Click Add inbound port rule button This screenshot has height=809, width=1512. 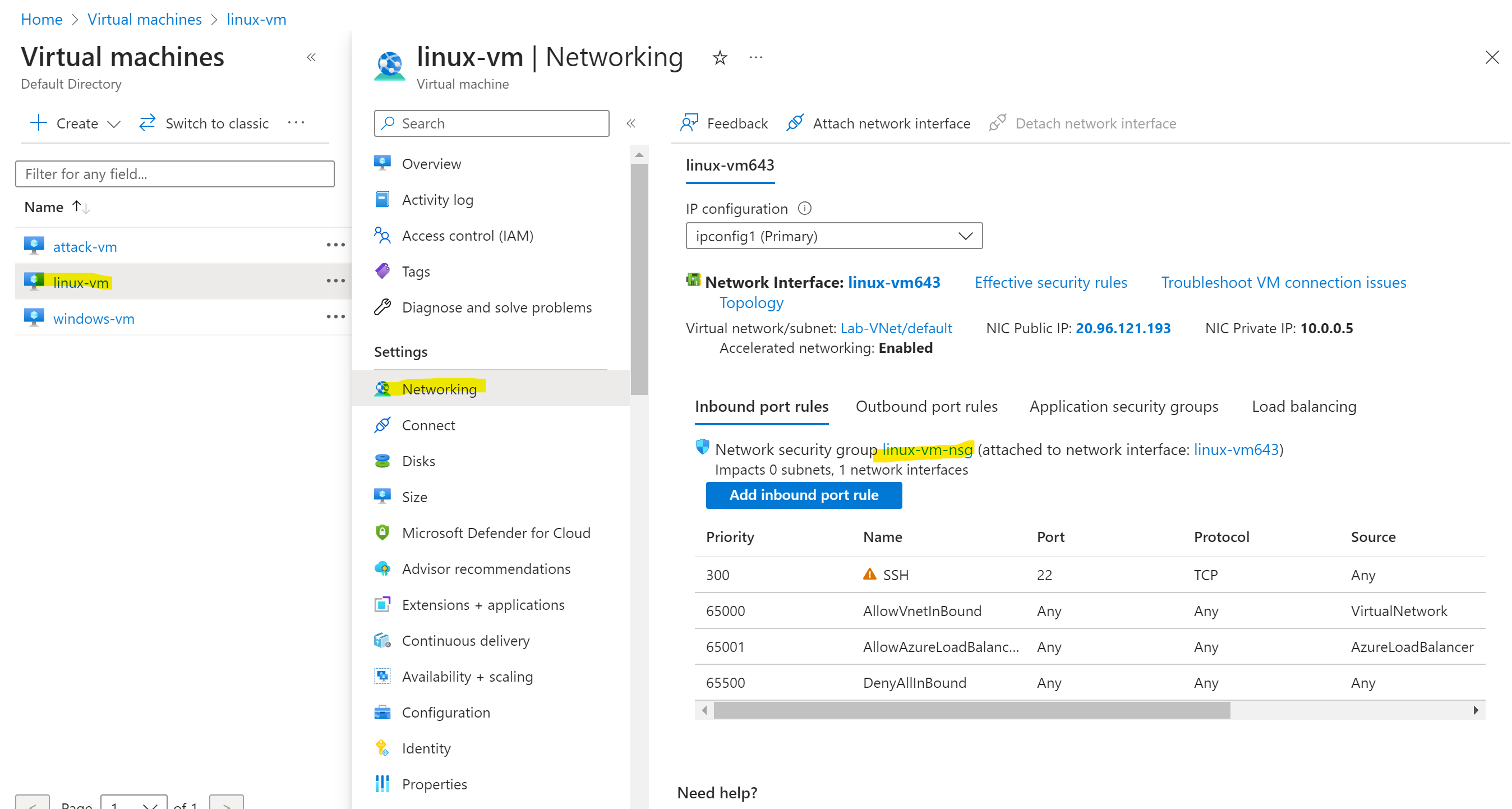pyautogui.click(x=803, y=495)
